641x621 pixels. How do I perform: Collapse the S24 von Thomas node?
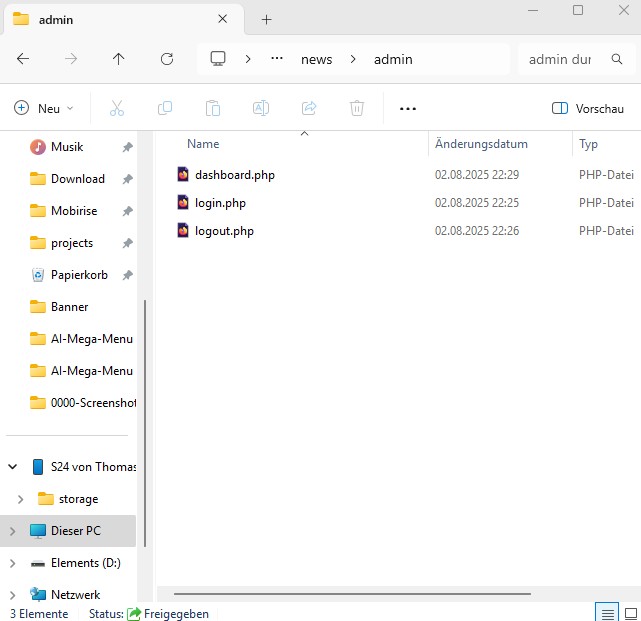(13, 467)
